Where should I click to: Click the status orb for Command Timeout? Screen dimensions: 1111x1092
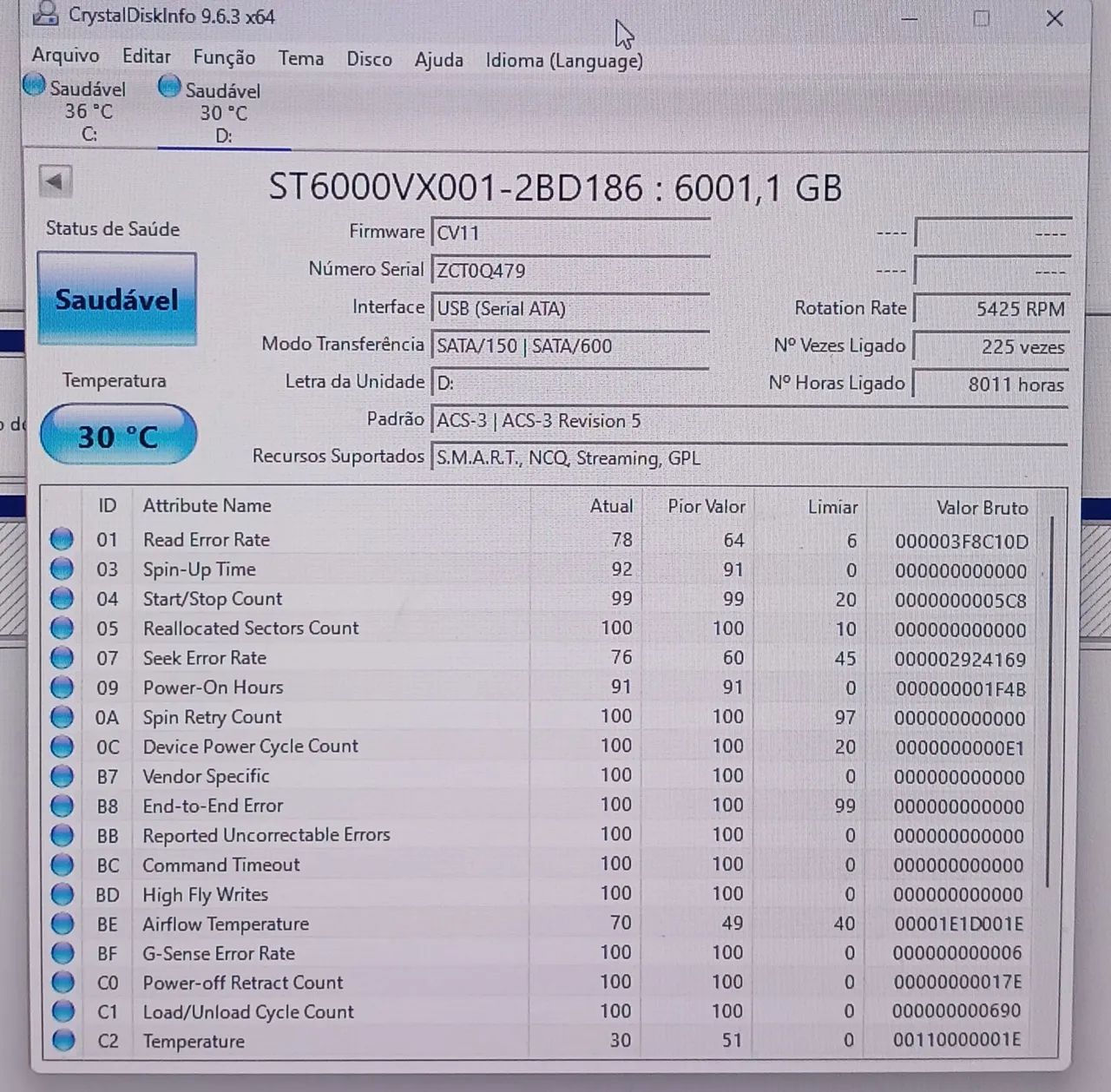tap(62, 865)
